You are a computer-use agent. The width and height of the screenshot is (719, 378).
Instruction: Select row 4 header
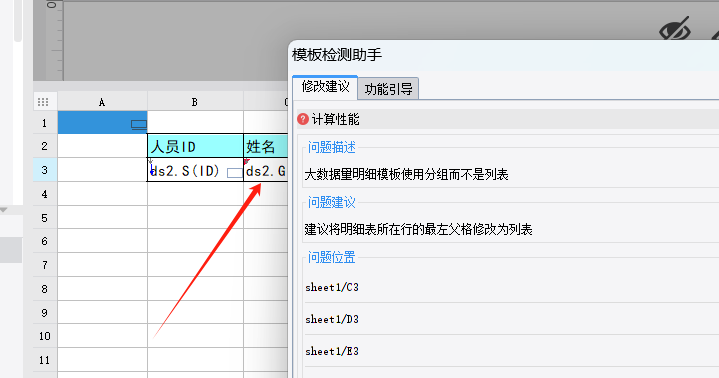45,194
